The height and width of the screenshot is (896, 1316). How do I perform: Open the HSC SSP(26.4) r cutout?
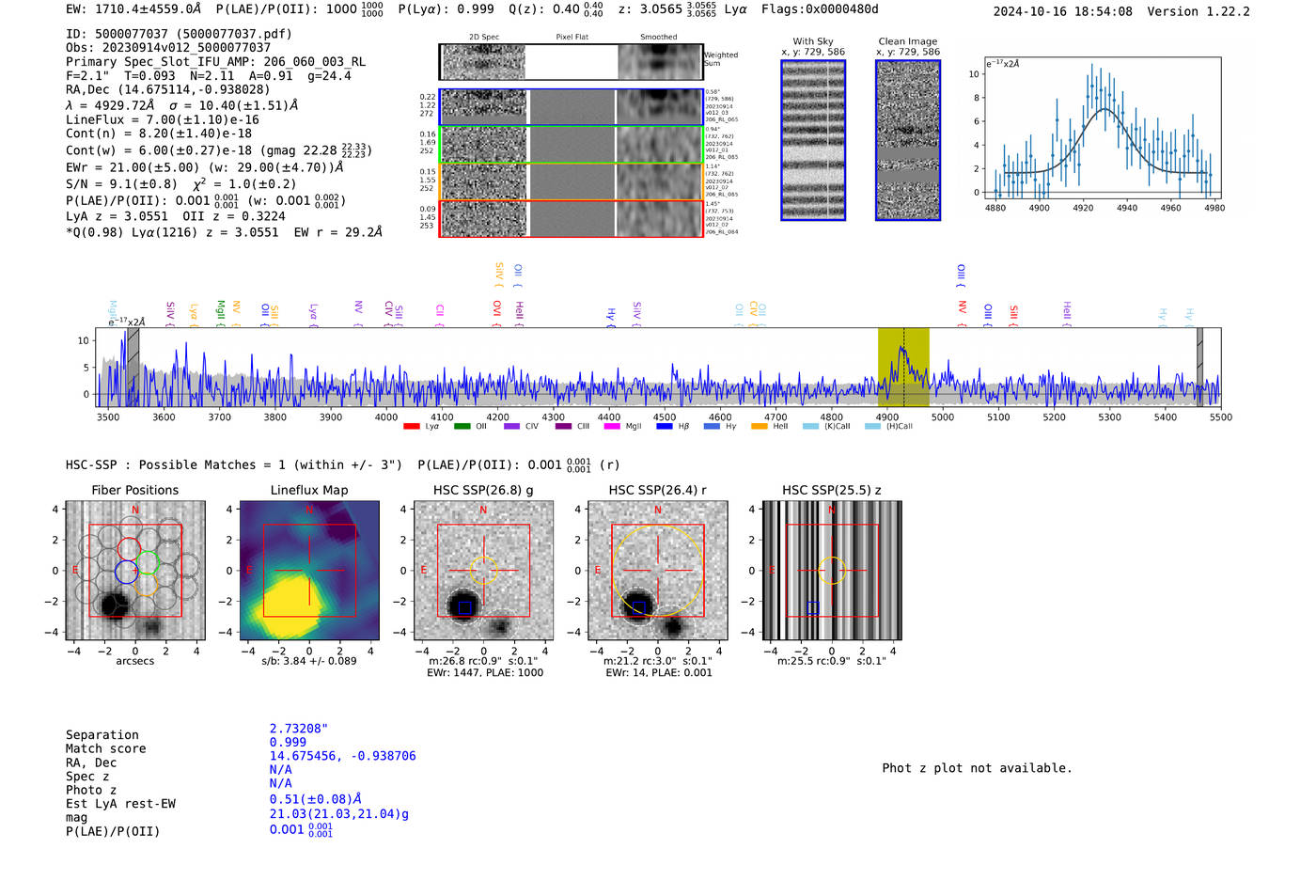[x=658, y=571]
